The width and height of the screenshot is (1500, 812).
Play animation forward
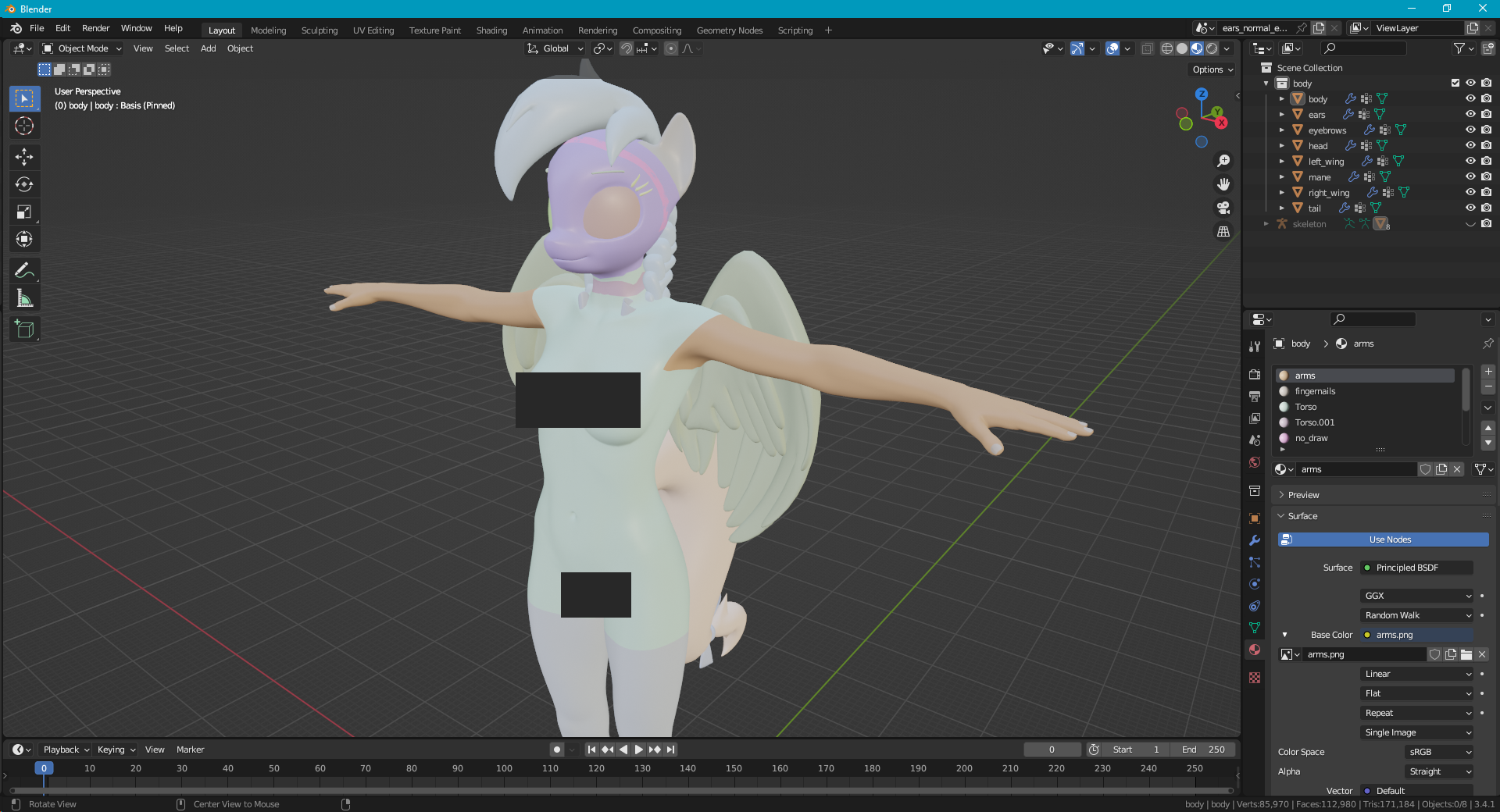pyautogui.click(x=638, y=750)
